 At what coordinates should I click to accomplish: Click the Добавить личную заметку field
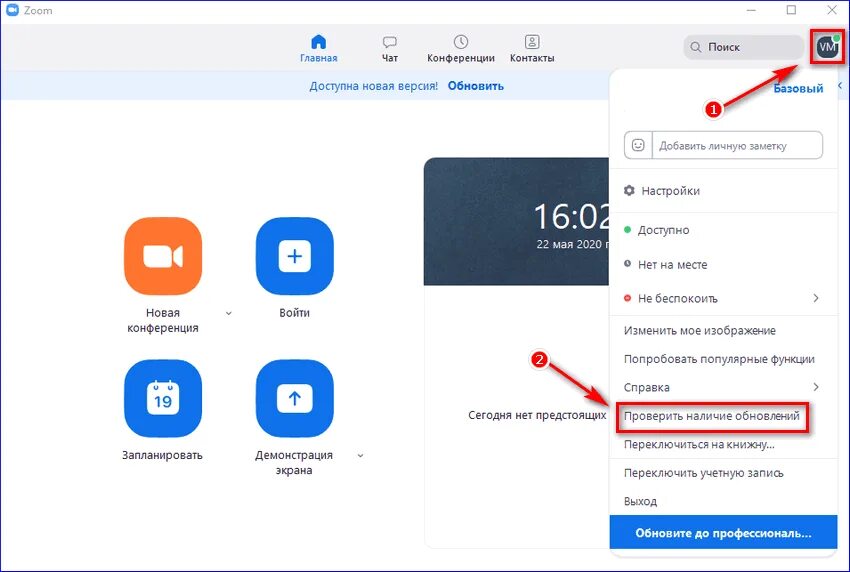(737, 145)
